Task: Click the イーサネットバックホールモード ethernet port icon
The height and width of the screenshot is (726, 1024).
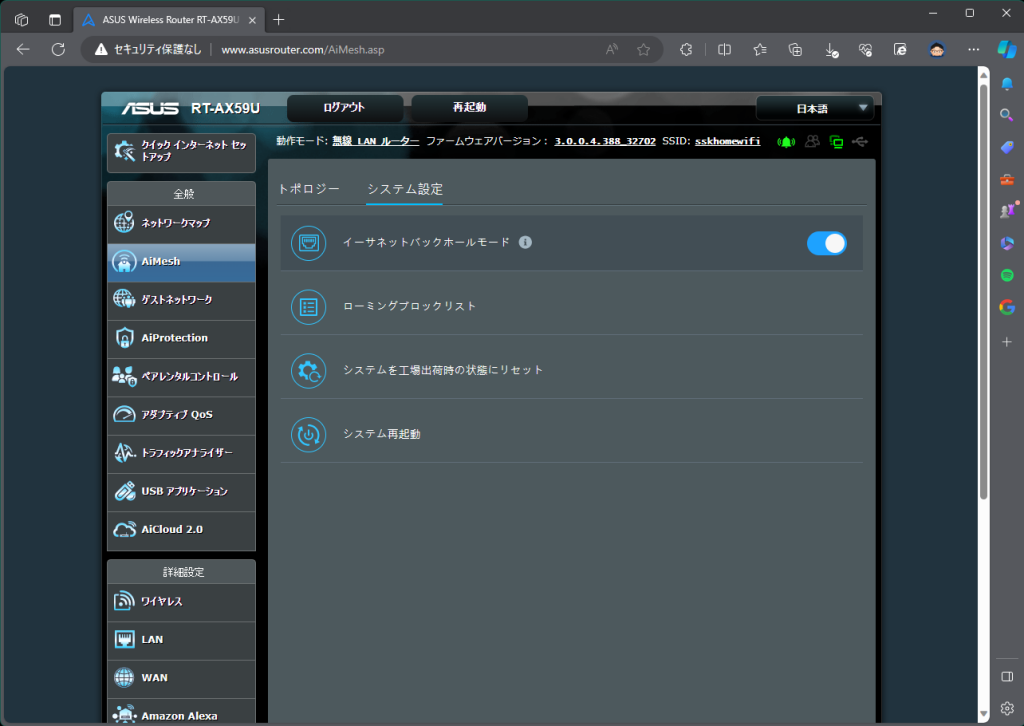Action: tap(308, 243)
